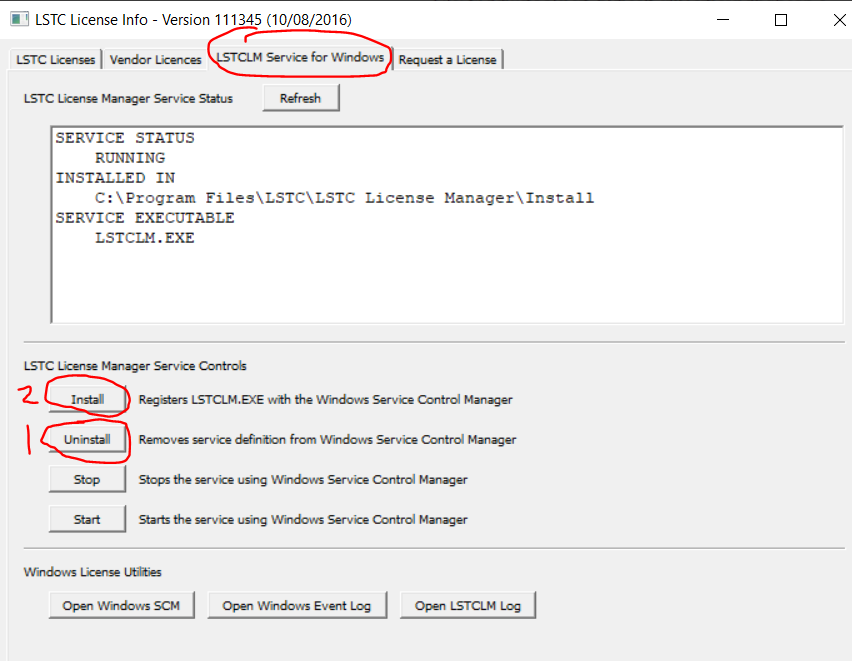Click the LSTC License Manager Service Controls label
Image resolution: width=852 pixels, height=661 pixels.
pos(135,366)
